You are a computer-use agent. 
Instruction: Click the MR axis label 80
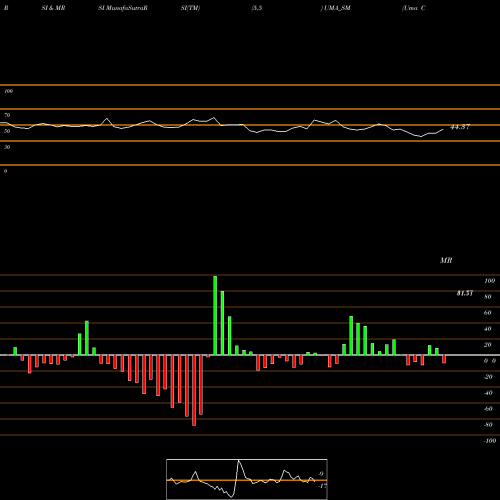[488, 297]
